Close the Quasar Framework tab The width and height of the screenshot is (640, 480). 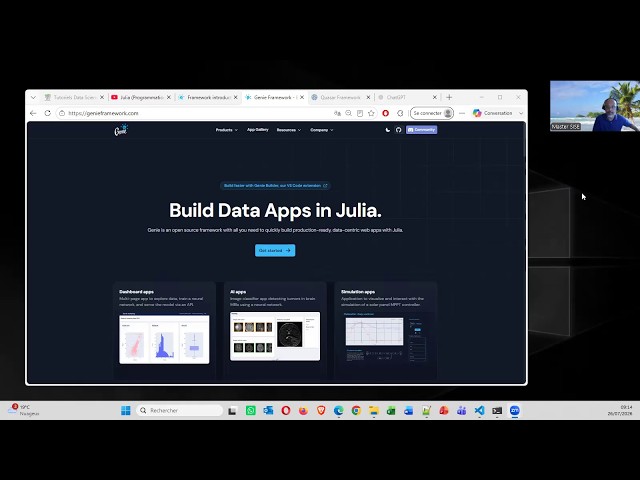[368, 97]
